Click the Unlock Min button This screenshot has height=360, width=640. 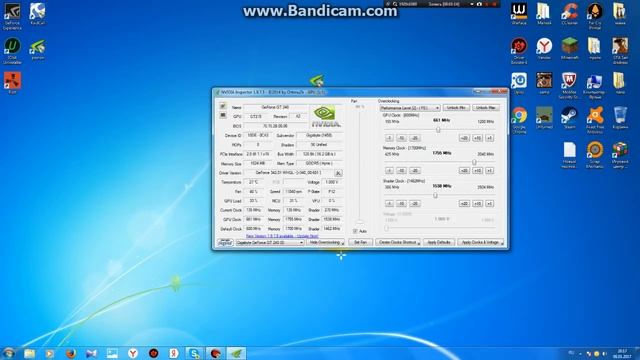coord(456,108)
